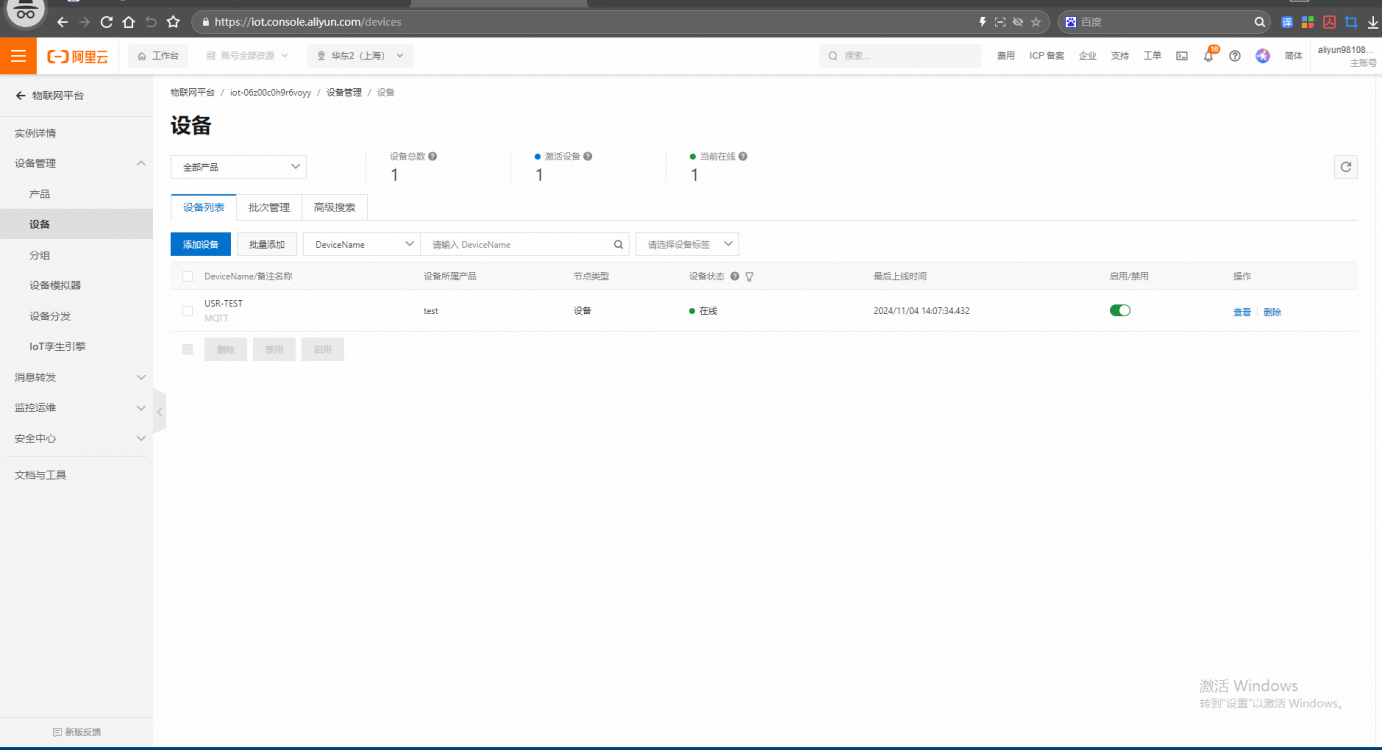Click the device status filter funnel
This screenshot has width=1382, height=750.
tap(749, 277)
